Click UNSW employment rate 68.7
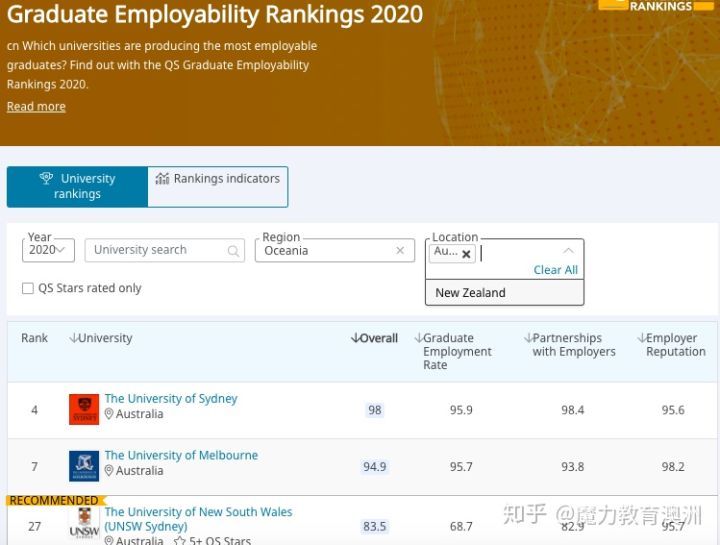Image resolution: width=720 pixels, height=545 pixels. [x=461, y=526]
